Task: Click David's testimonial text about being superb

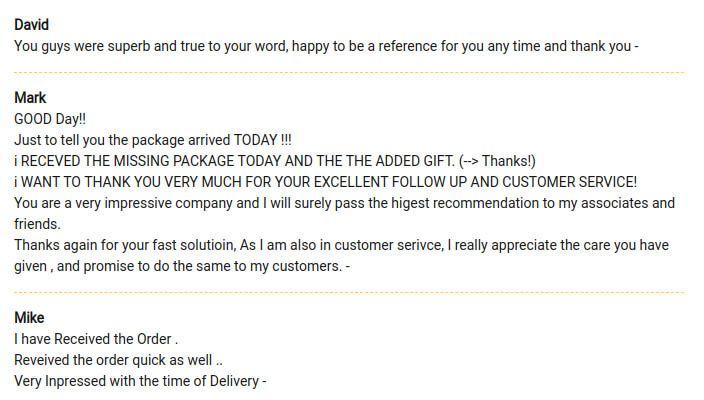Action: click(326, 46)
